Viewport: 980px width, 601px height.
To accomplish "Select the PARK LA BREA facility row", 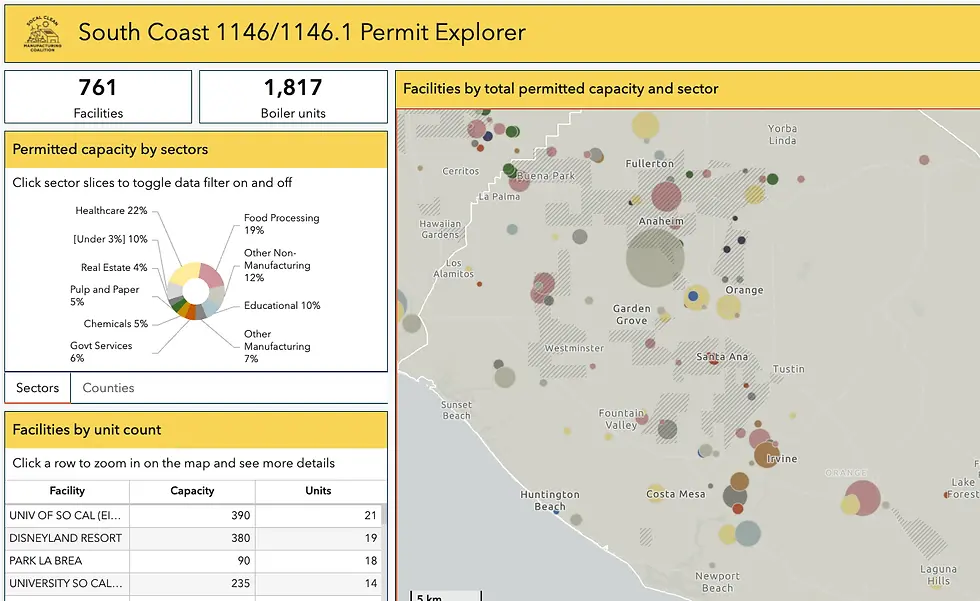I will (x=193, y=560).
